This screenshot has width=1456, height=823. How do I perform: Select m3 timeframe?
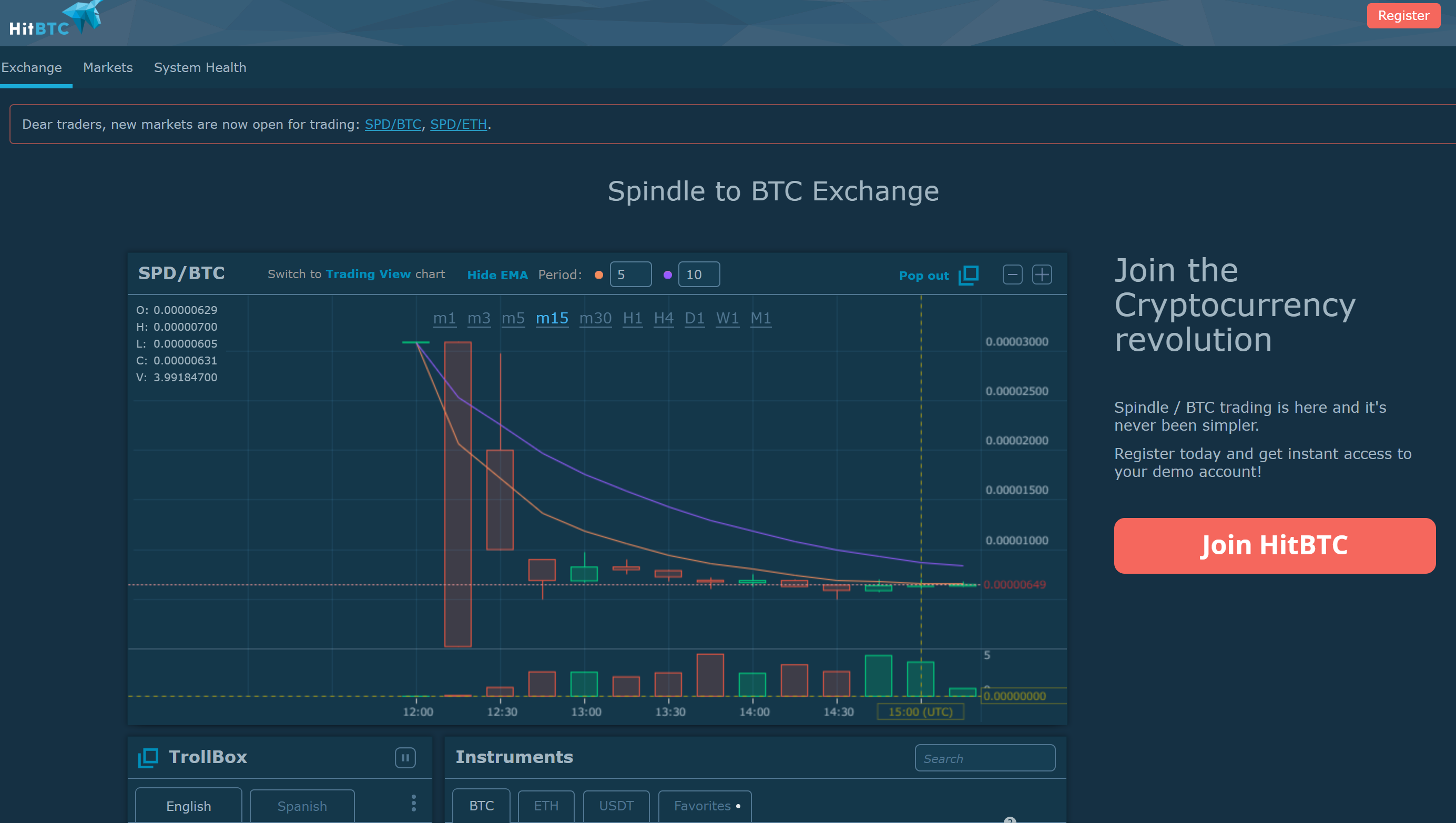(x=478, y=318)
